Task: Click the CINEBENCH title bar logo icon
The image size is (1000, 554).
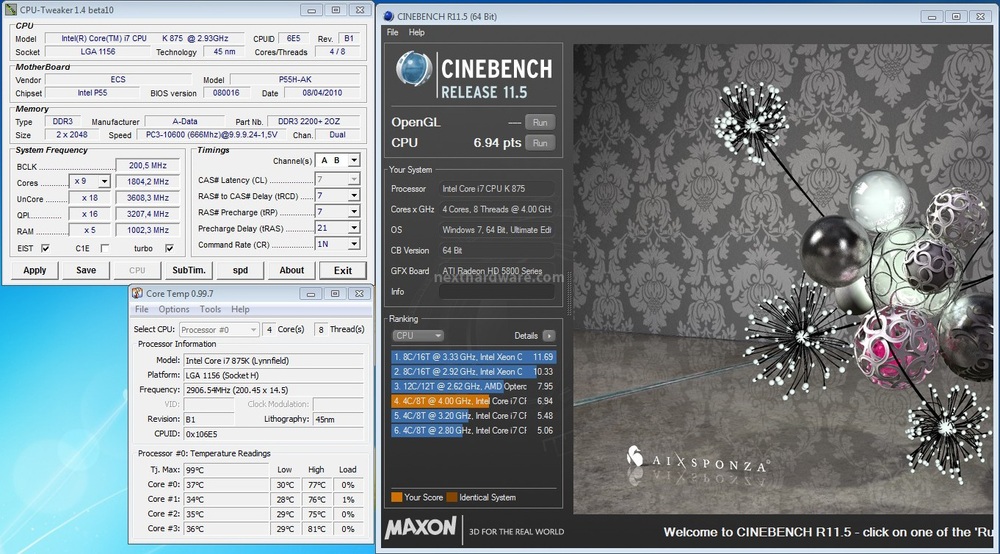Action: [388, 16]
